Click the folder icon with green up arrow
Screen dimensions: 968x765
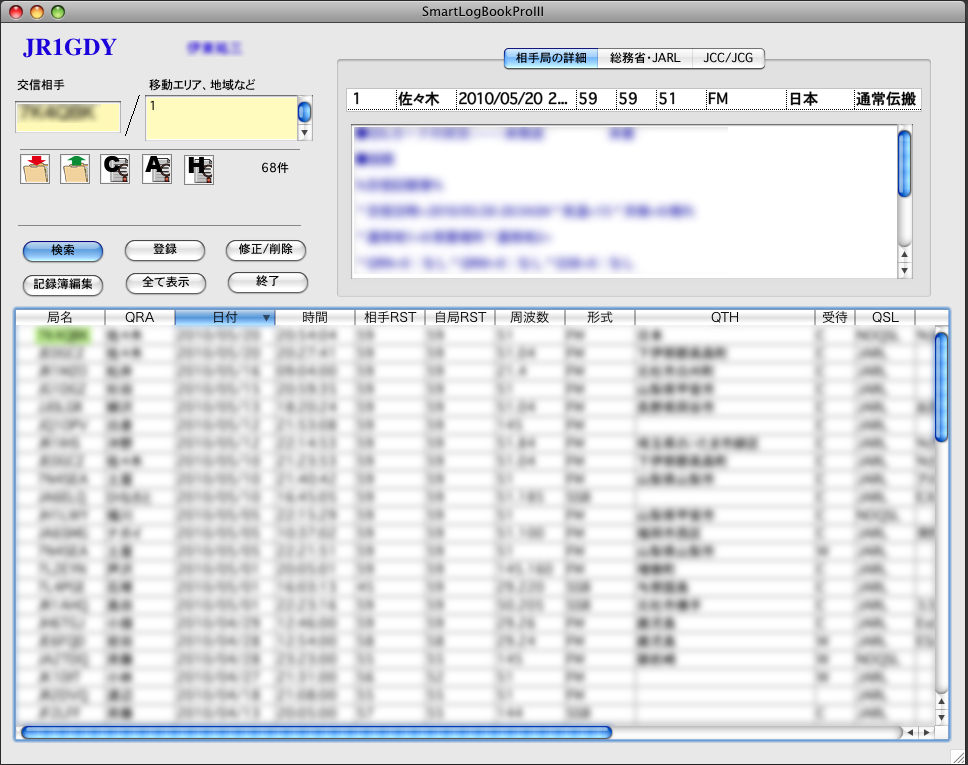pyautogui.click(x=75, y=168)
